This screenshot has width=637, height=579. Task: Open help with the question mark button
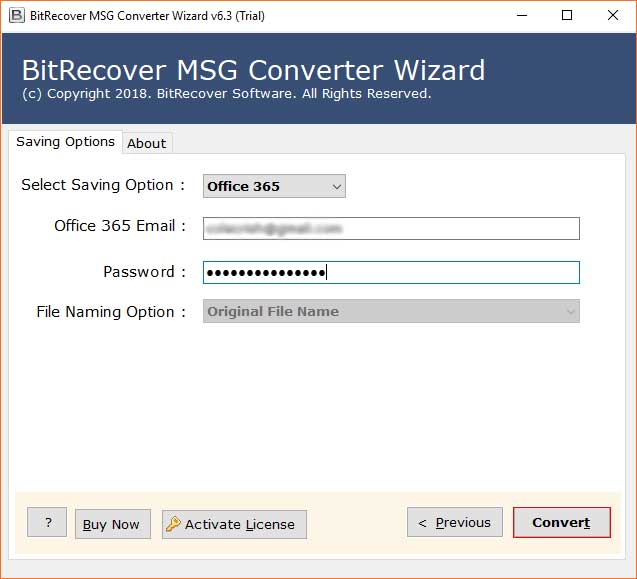47,522
